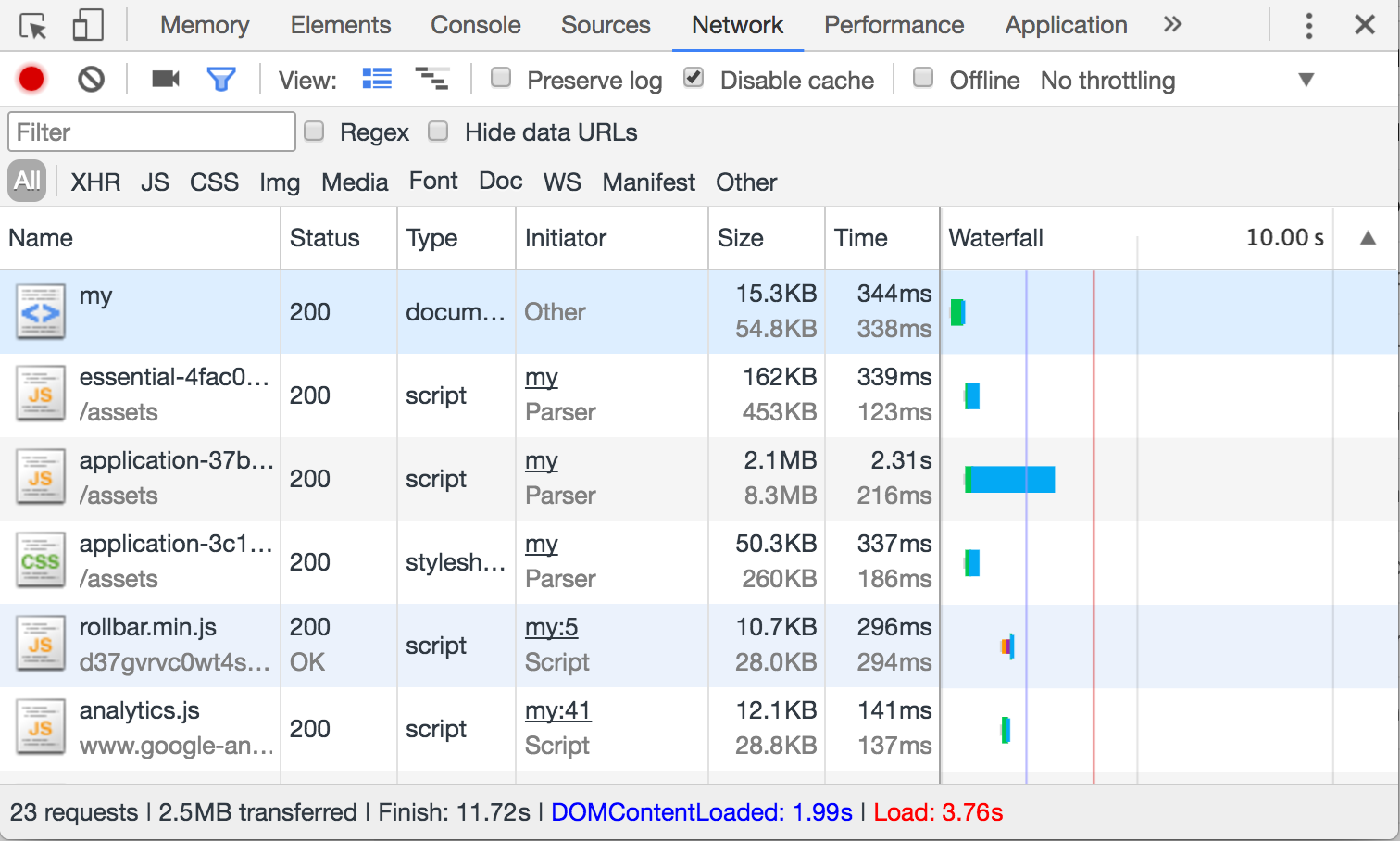This screenshot has width=1400, height=841.
Task: Click the Waterfall column sort arrow
Action: (x=1368, y=238)
